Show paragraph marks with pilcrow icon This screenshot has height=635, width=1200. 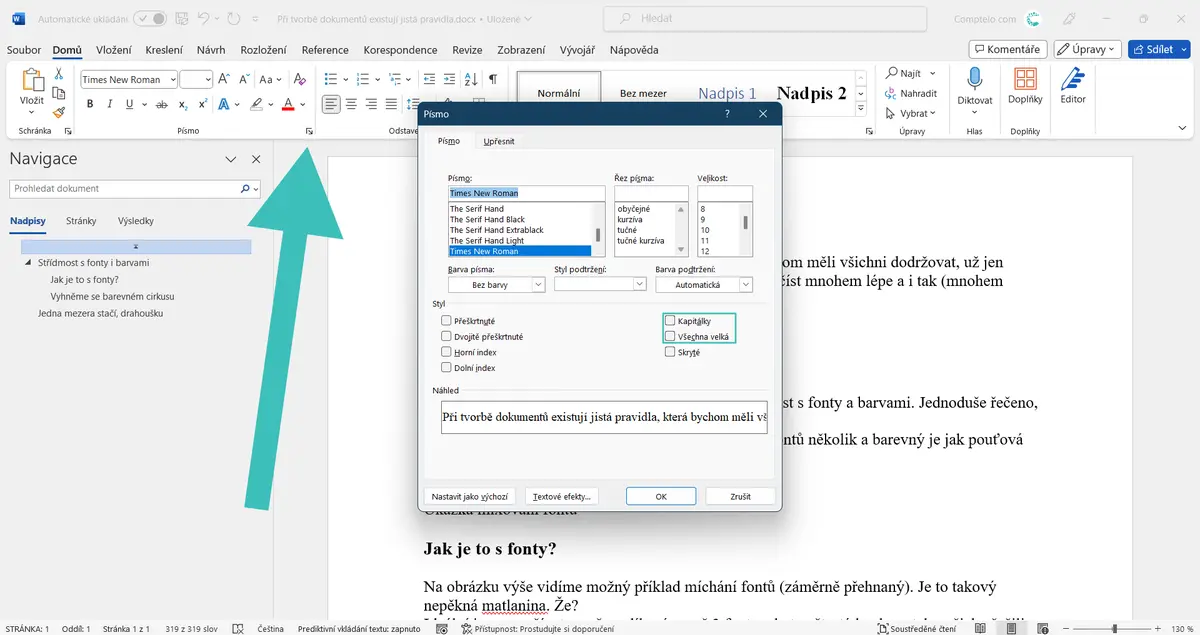(x=493, y=79)
